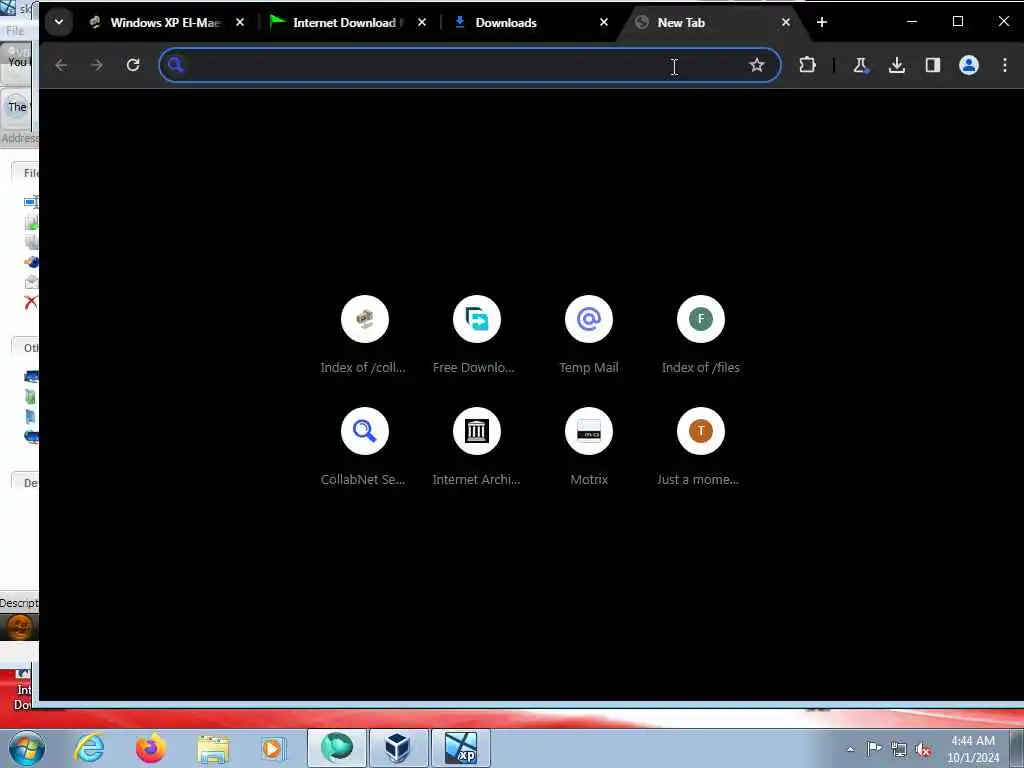Toggle the side panel icon
The width and height of the screenshot is (1024, 768).
[x=933, y=65]
